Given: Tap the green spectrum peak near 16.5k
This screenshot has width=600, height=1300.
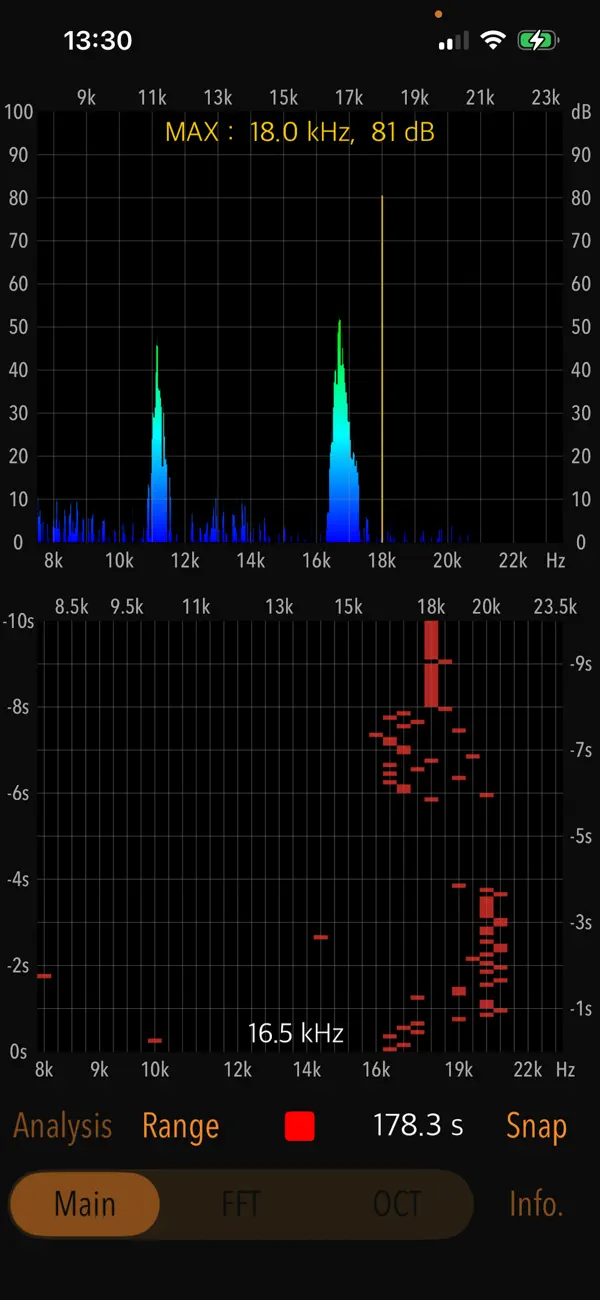Looking at the screenshot, I should (343, 432).
